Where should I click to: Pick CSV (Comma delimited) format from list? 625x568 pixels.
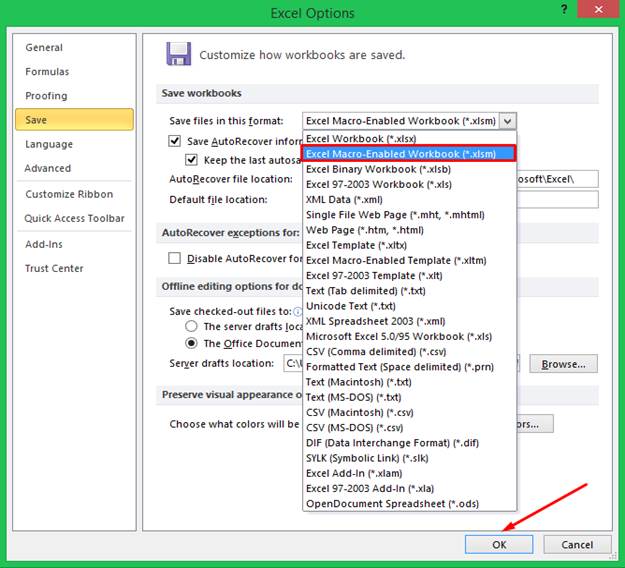click(x=375, y=352)
